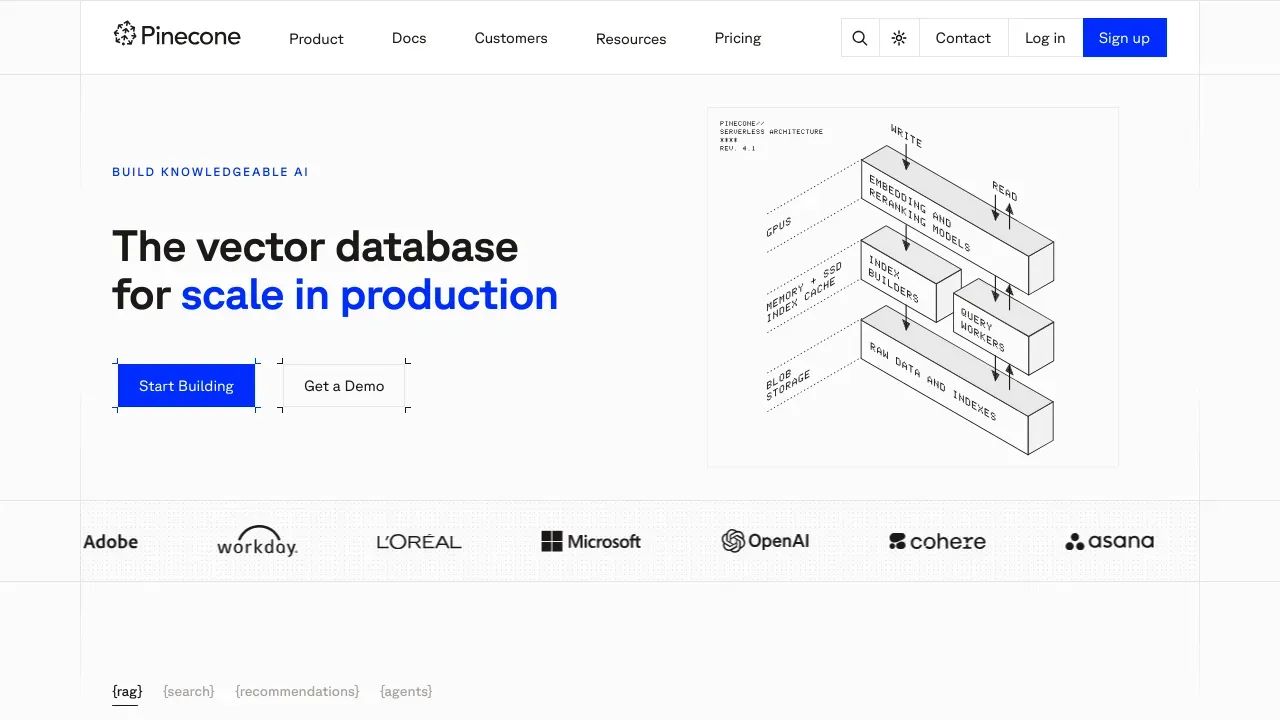The height and width of the screenshot is (720, 1280).
Task: Click the Workday logo
Action: [257, 542]
